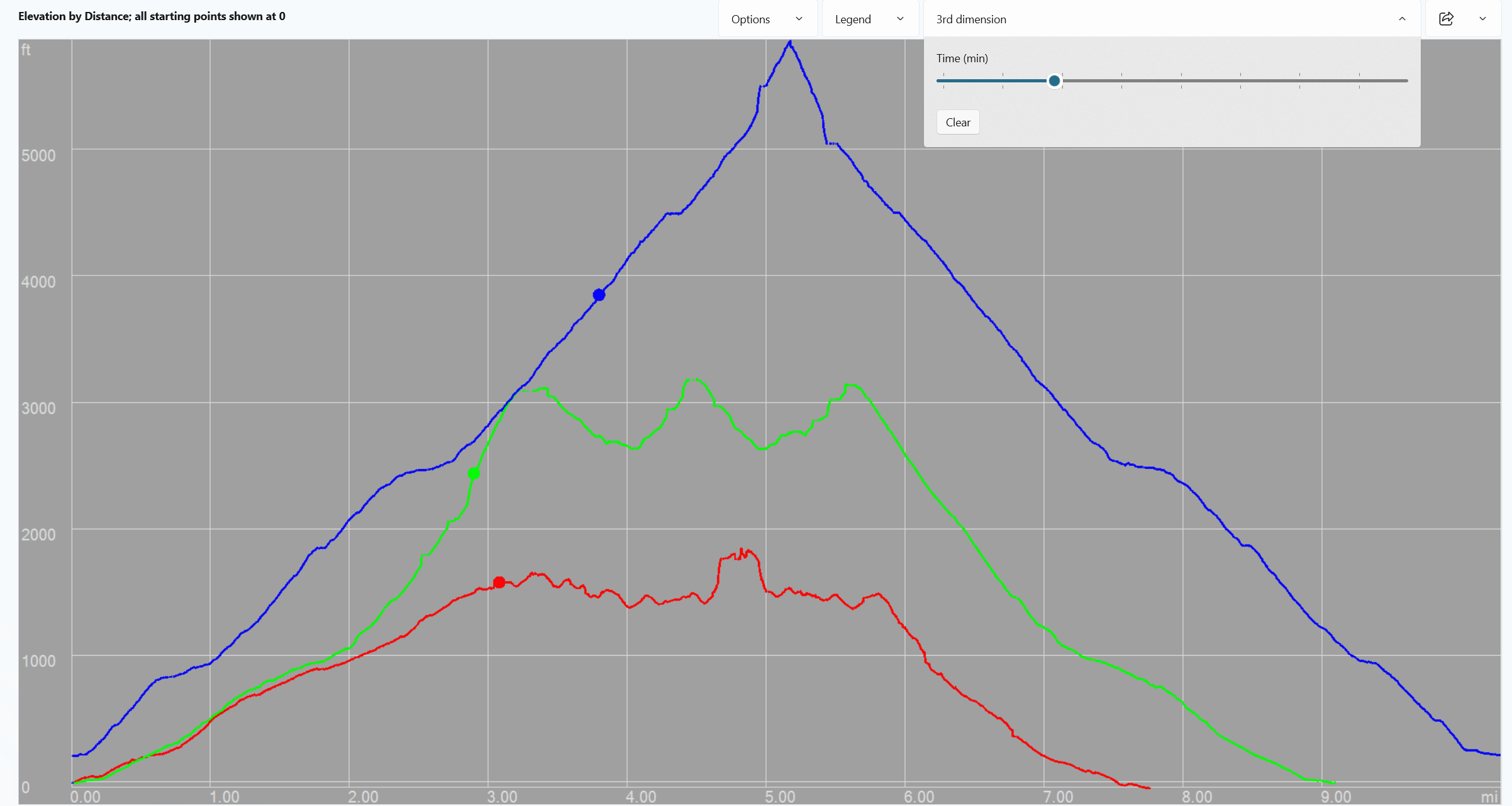
Task: Click the far right end of slider track
Action: point(1406,80)
